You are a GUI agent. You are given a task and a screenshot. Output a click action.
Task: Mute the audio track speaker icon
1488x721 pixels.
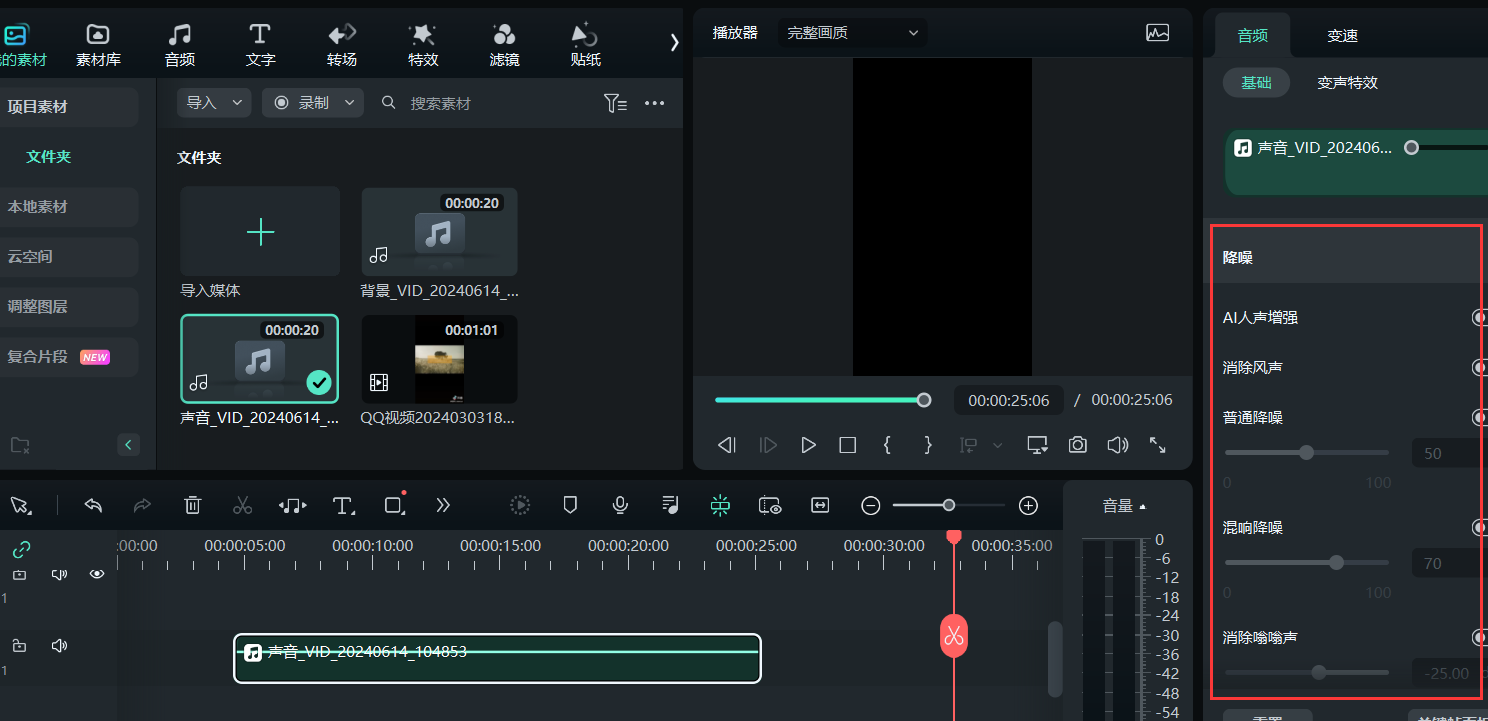click(59, 646)
